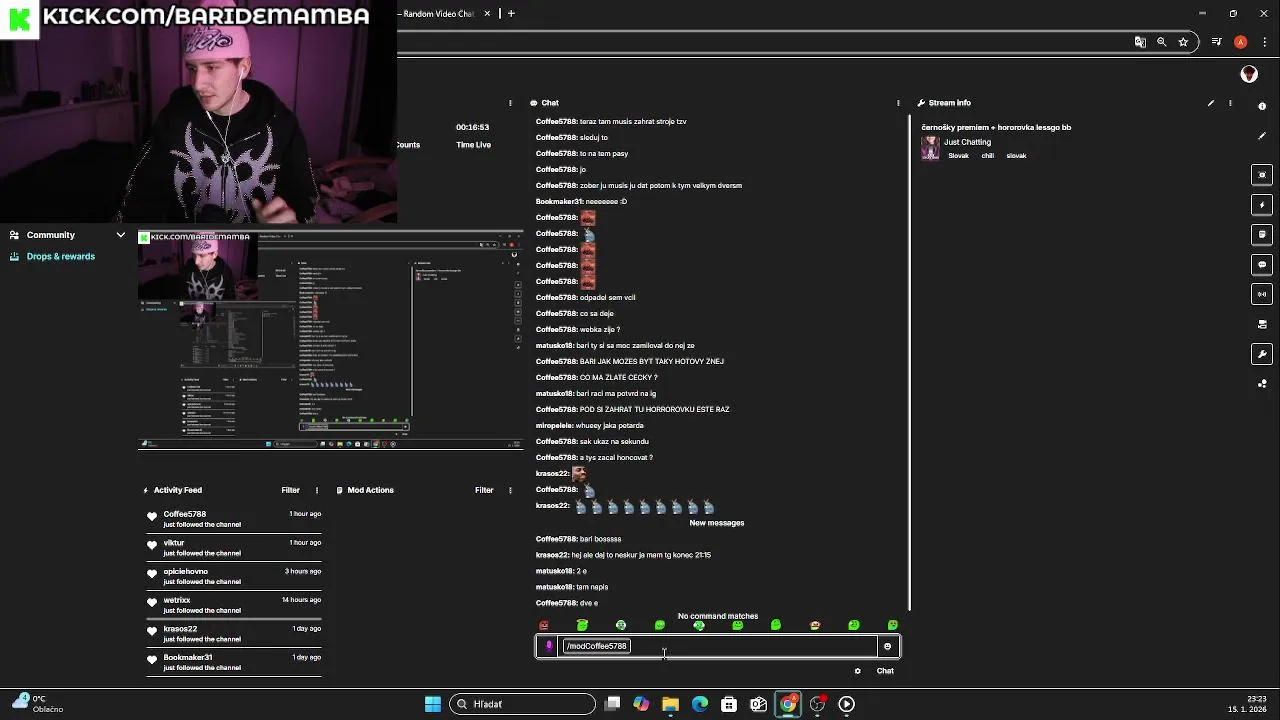Open the Stream Info panel options menu
Image resolution: width=1280 pixels, height=720 pixels.
click(x=1230, y=103)
